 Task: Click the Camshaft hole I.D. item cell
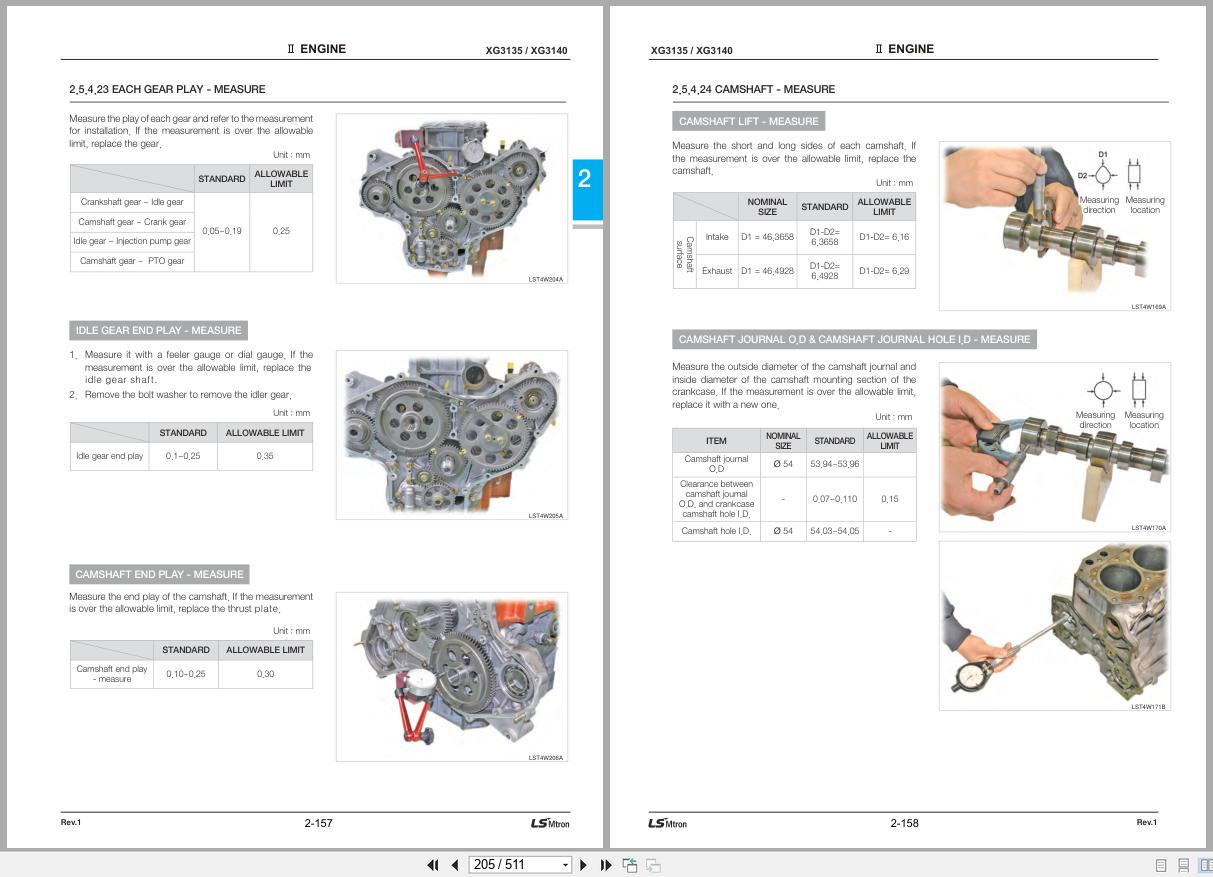pyautogui.click(x=716, y=531)
